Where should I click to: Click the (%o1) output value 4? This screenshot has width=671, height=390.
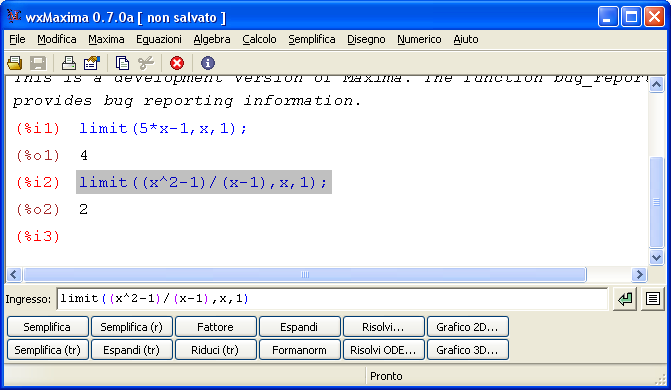pyautogui.click(x=84, y=155)
